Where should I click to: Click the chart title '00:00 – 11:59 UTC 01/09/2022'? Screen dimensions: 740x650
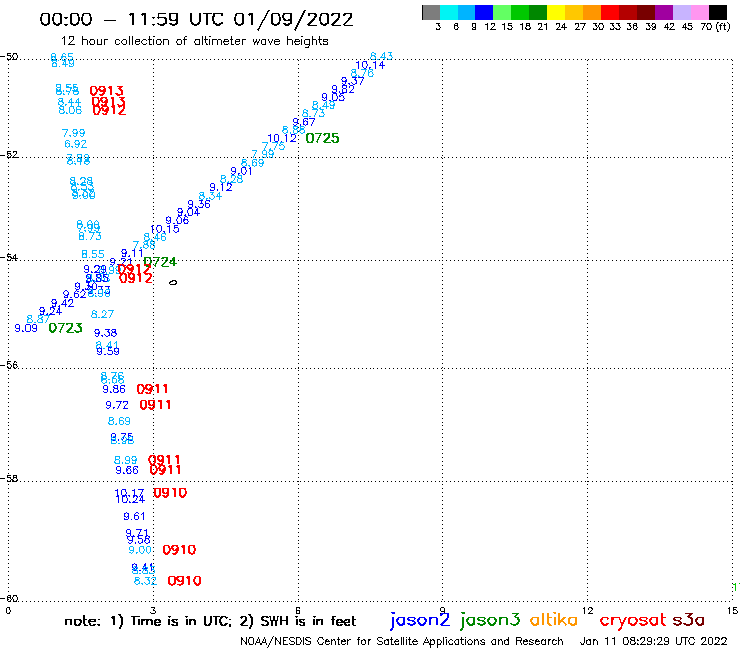196,19
